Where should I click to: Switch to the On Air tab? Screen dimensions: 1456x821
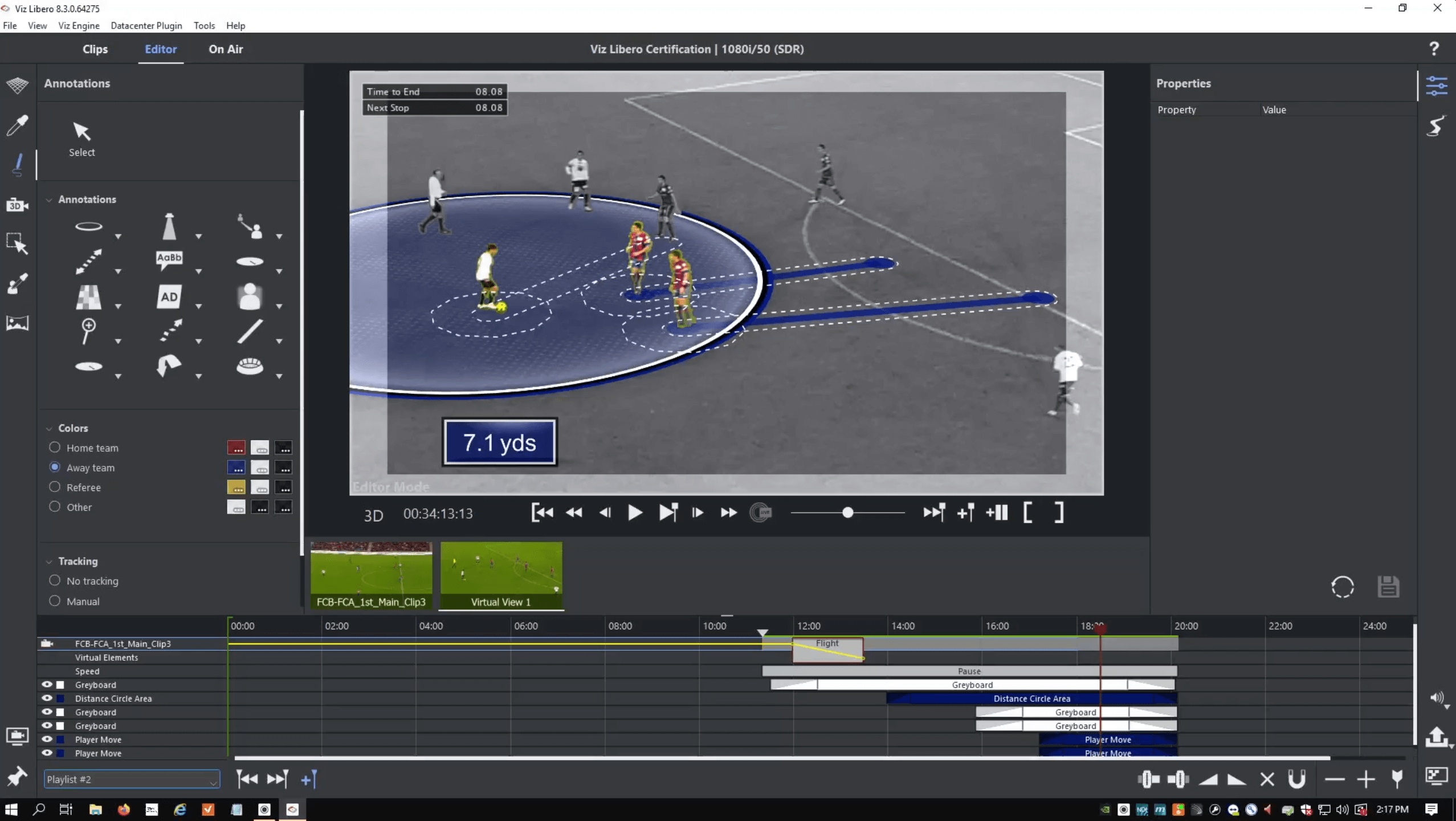click(x=226, y=49)
